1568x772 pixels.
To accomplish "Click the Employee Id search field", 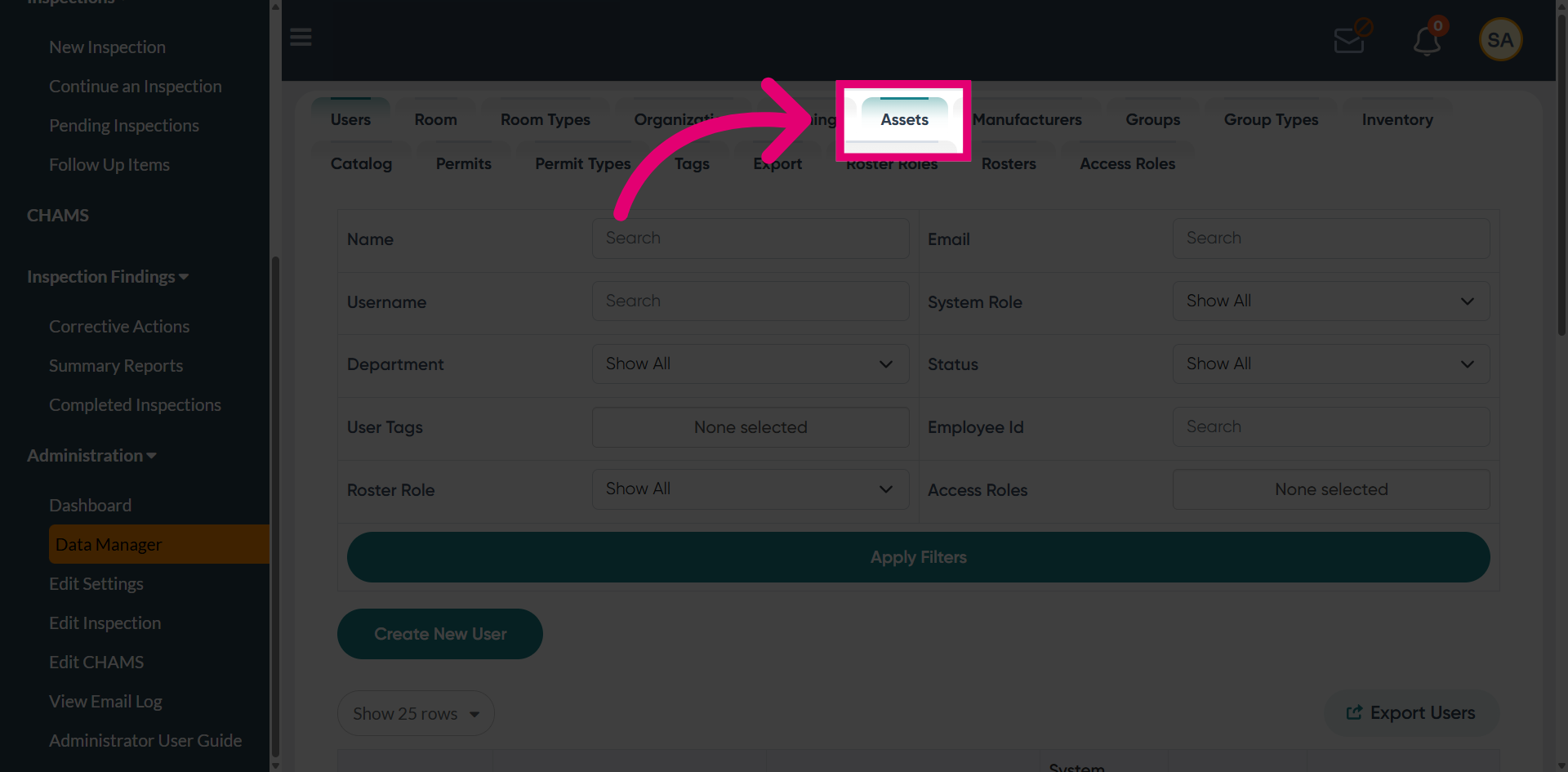I will coord(1331,427).
